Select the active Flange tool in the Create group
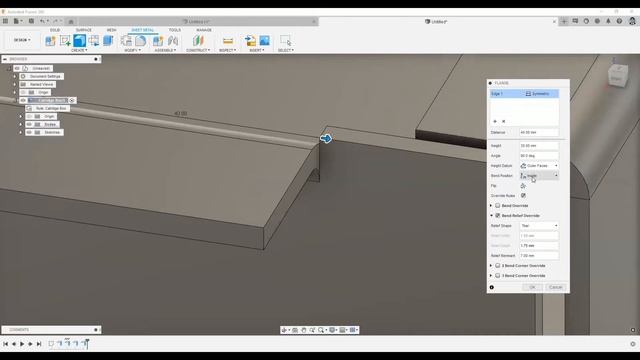Screen dimensions: 640x360 pos(80,40)
